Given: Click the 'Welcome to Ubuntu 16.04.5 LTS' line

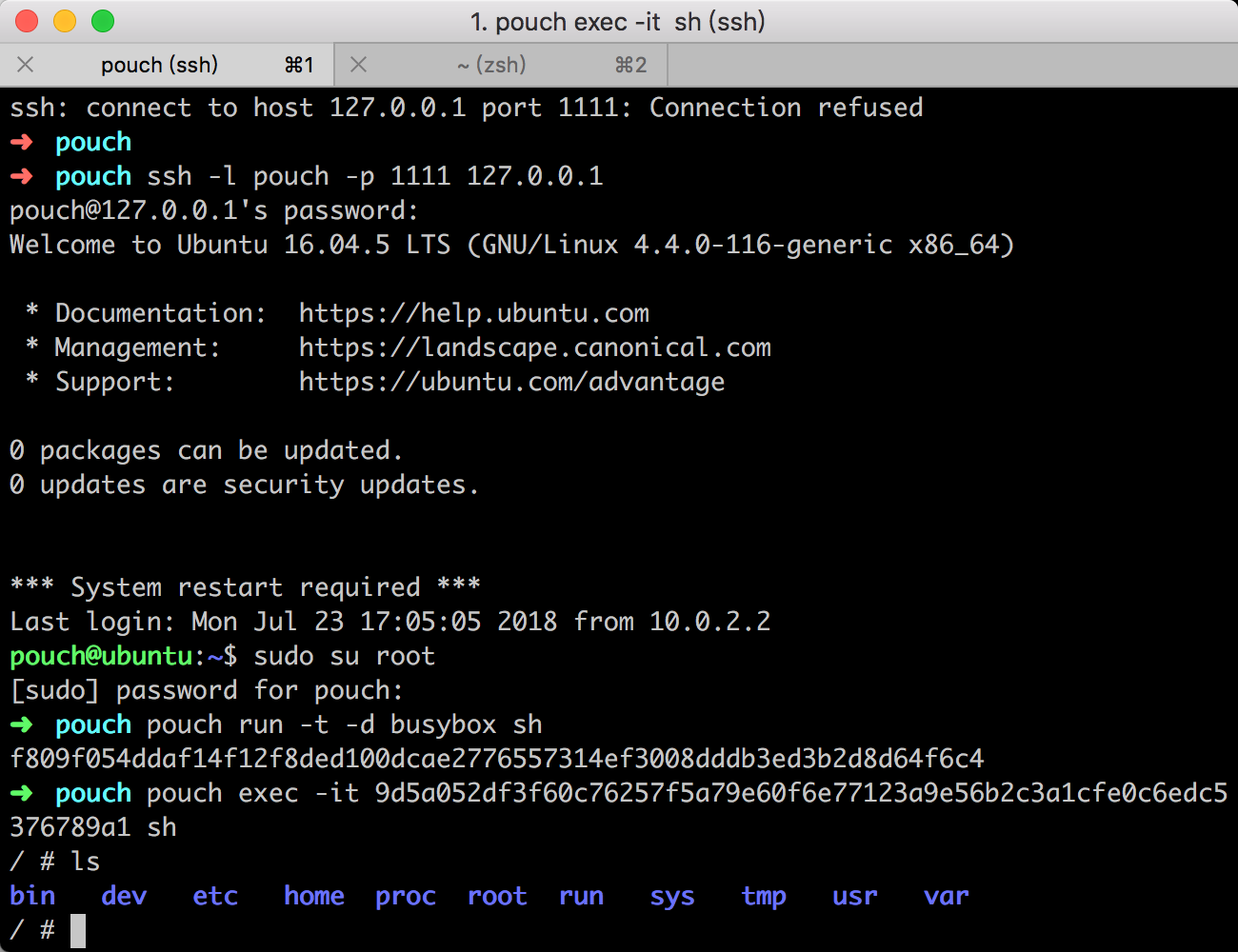Looking at the screenshot, I should tap(512, 245).
